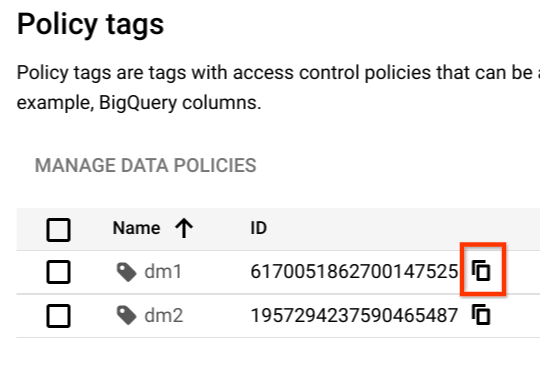Open the dm2 policy tag
Viewport: 540px width, 381px height.
164,316
